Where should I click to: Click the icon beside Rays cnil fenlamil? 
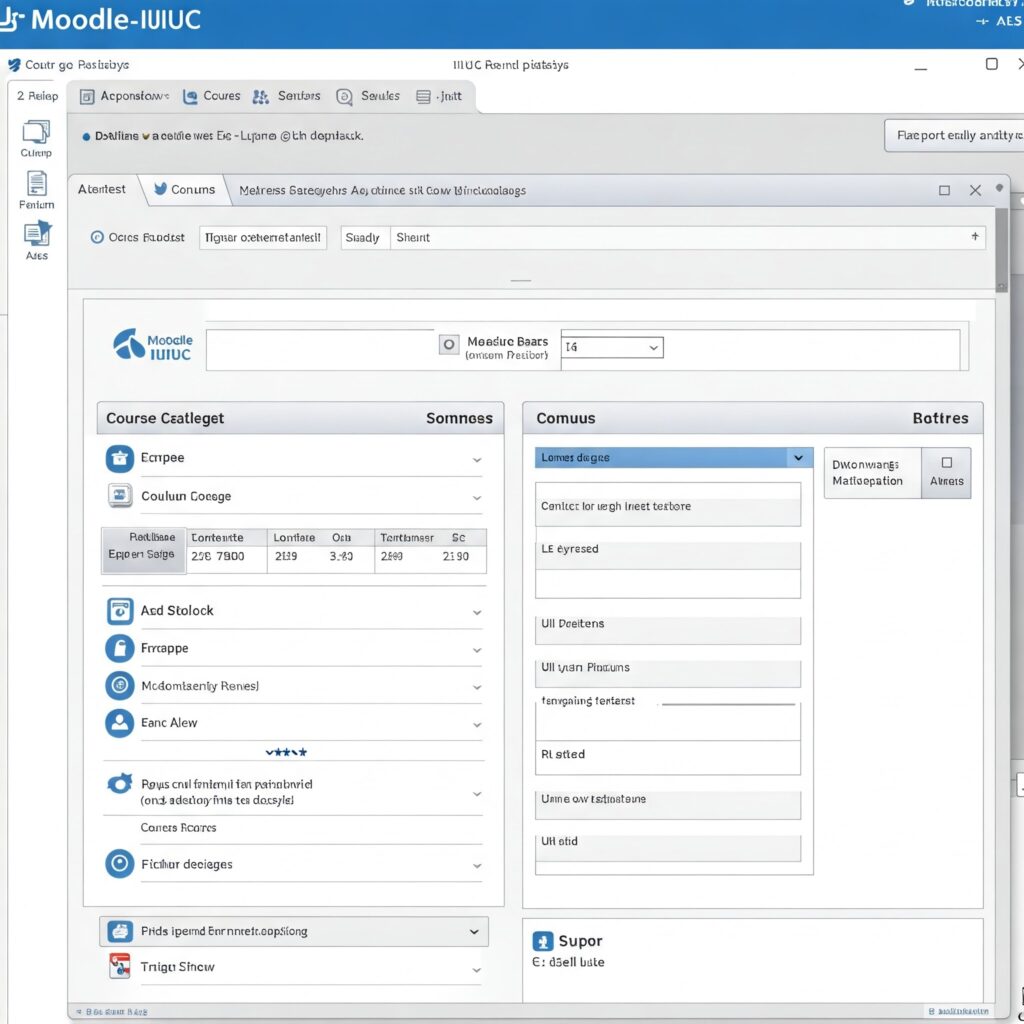tap(120, 783)
